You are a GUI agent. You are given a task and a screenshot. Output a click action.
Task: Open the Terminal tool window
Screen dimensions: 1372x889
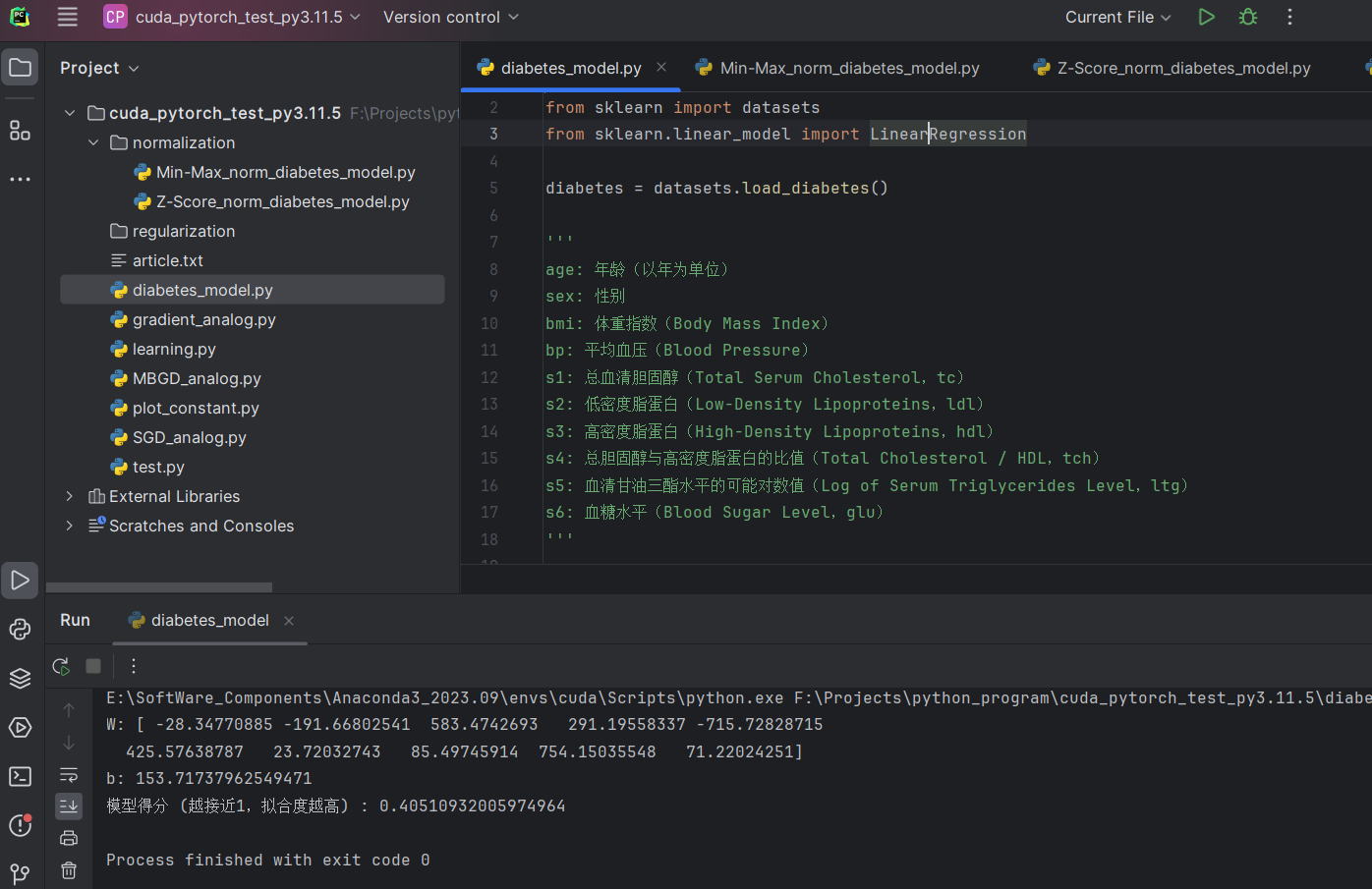20,777
